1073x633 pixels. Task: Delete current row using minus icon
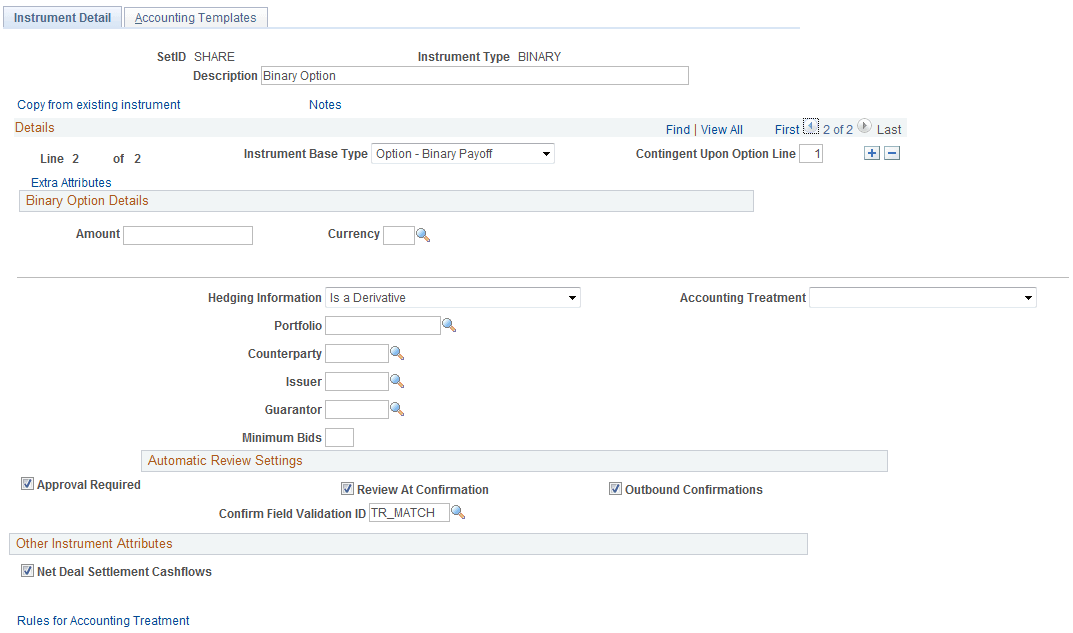pyautogui.click(x=891, y=153)
